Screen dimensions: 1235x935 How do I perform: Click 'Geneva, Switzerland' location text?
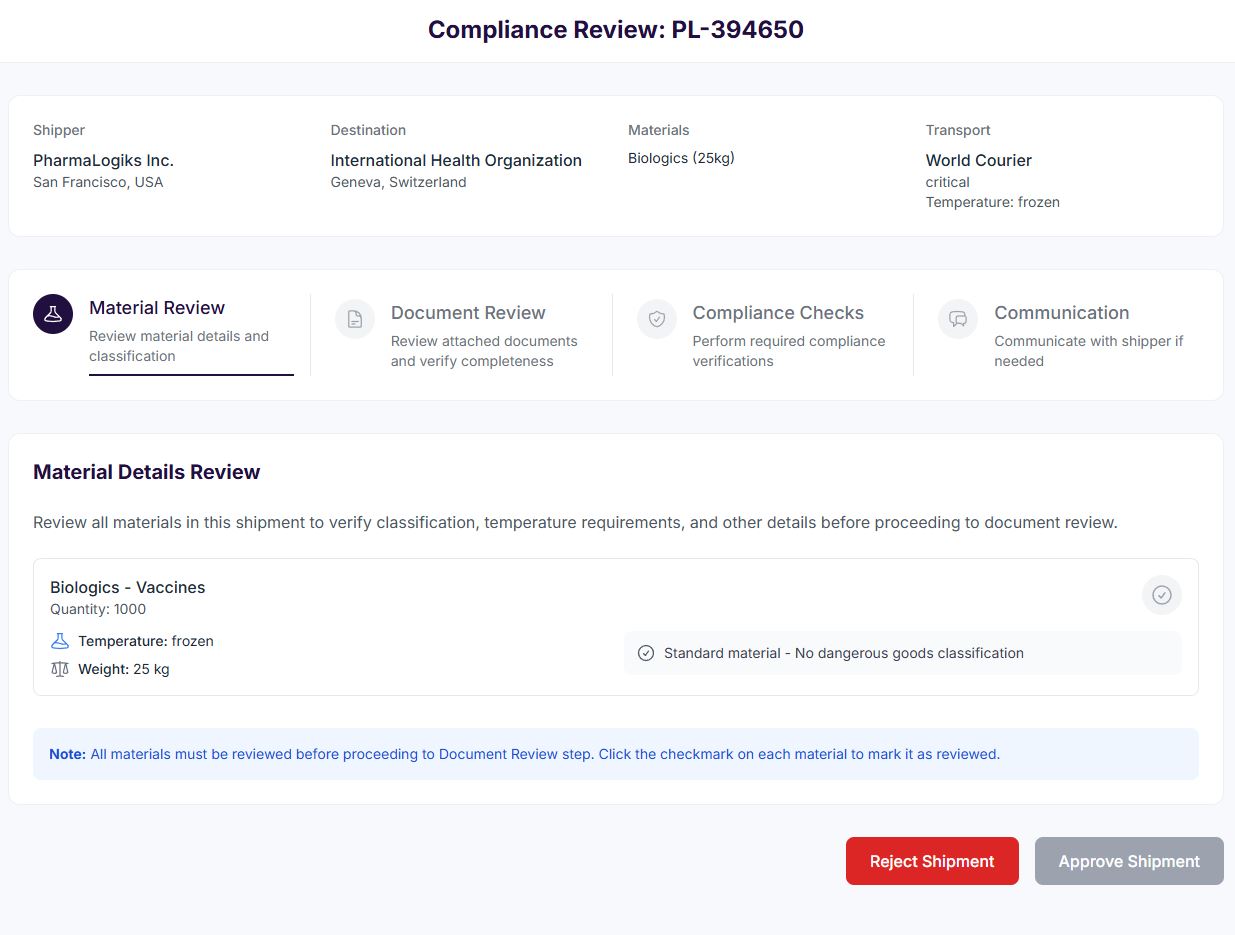[x=398, y=182]
